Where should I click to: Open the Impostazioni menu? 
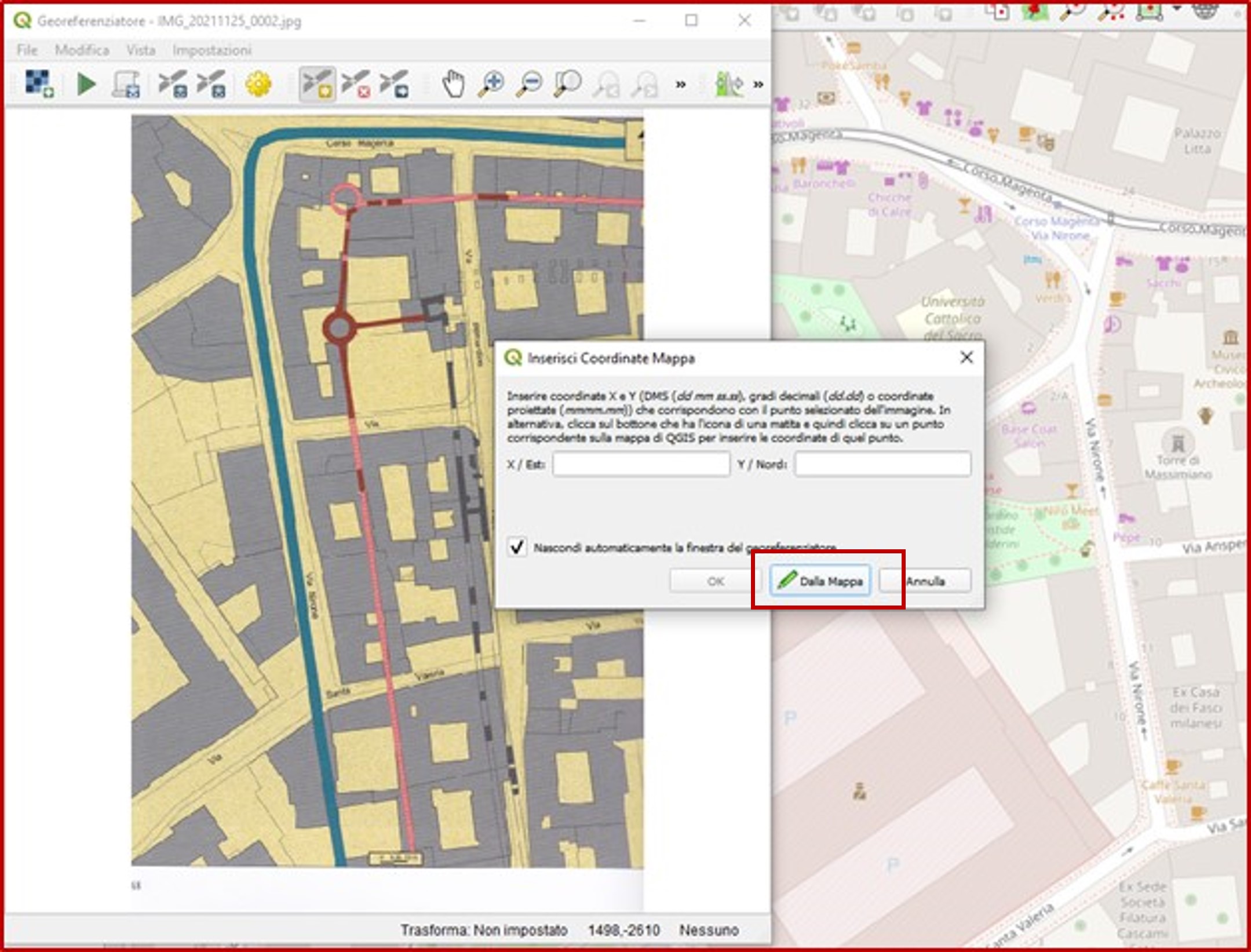[x=211, y=50]
